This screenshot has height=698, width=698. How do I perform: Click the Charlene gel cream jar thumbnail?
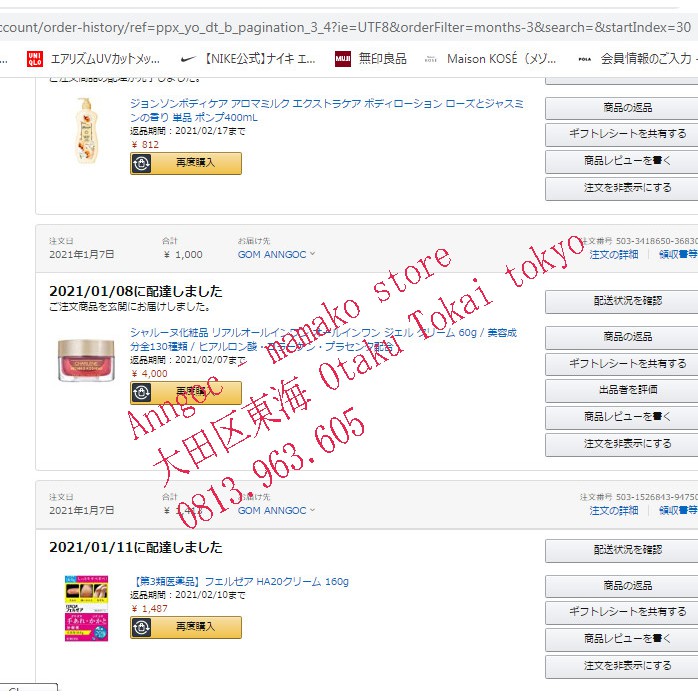coord(86,360)
